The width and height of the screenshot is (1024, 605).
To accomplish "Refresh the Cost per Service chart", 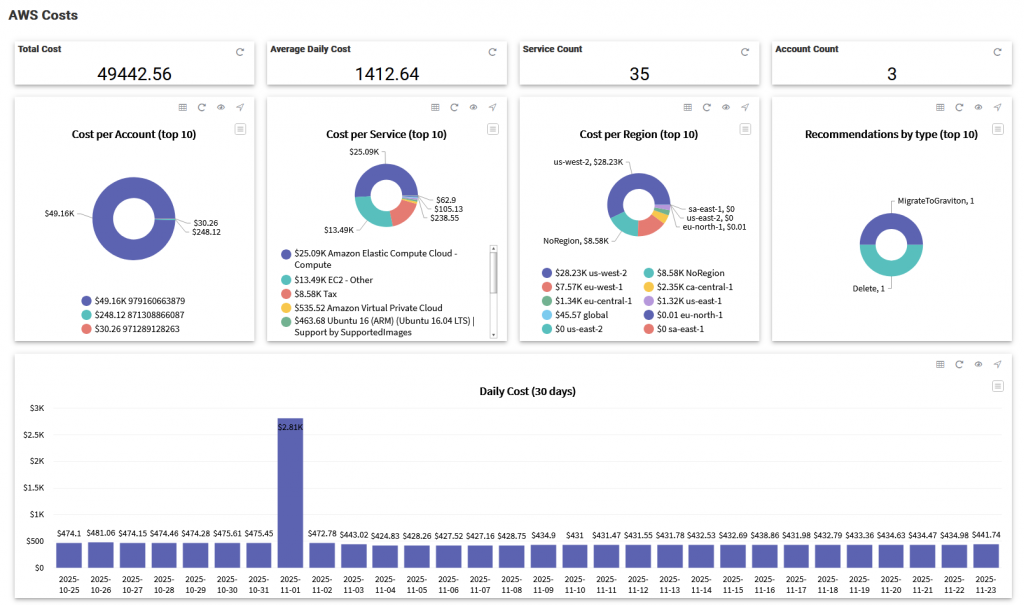I will pos(454,107).
